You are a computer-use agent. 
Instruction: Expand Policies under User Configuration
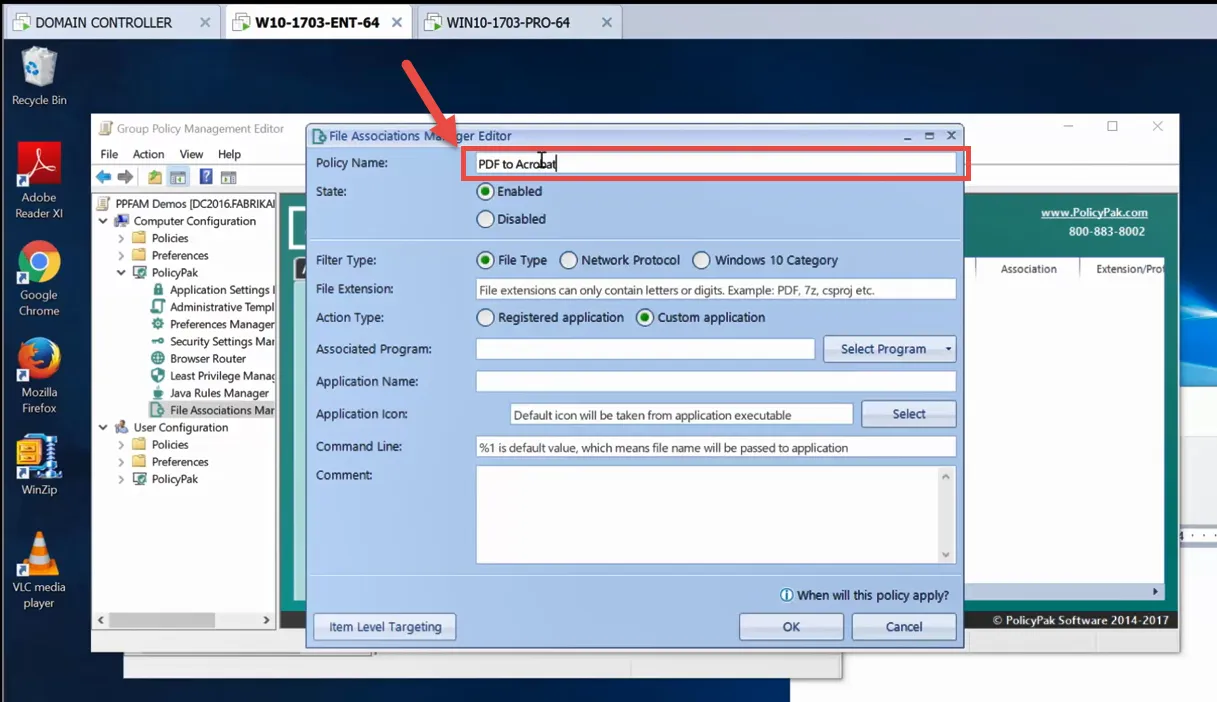point(121,444)
